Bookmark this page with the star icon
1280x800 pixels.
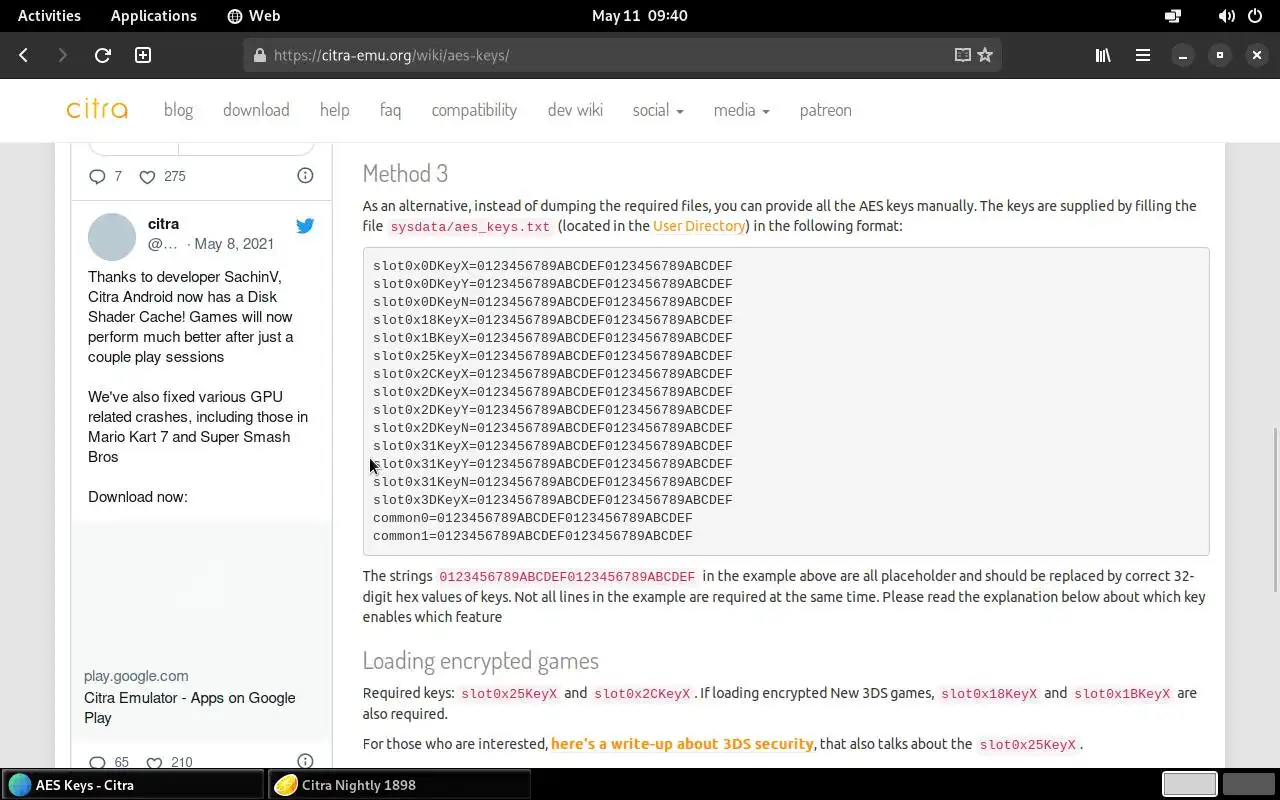(x=985, y=55)
